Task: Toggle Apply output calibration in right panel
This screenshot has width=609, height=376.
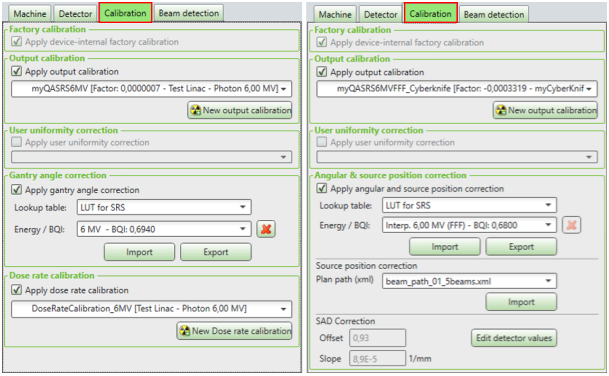Action: pos(322,72)
